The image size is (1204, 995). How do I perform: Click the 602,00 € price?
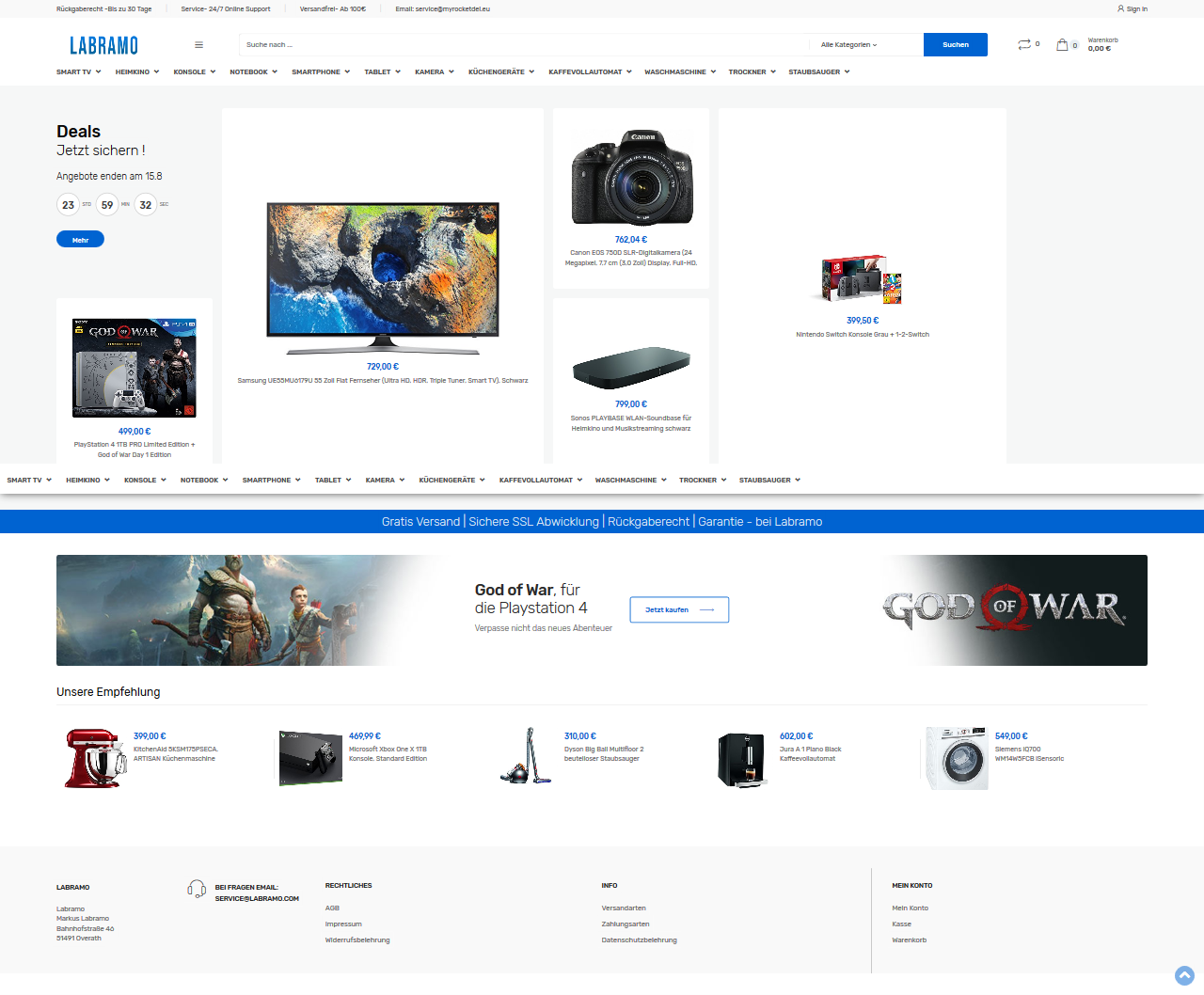tap(796, 736)
